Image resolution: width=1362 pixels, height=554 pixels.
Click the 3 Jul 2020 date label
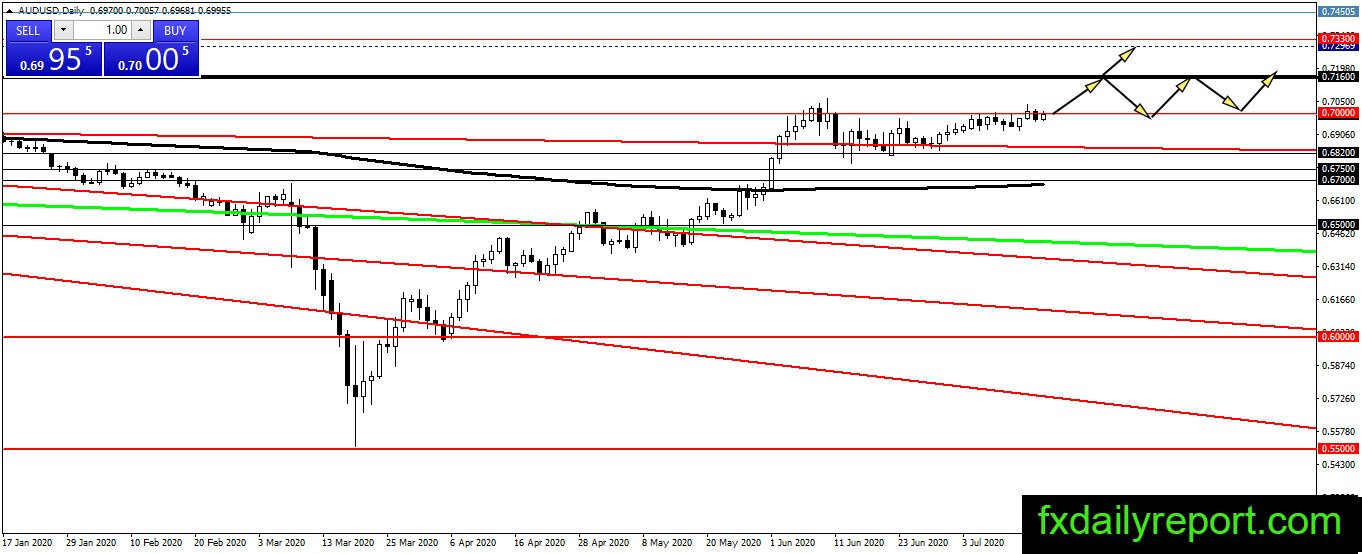click(985, 543)
